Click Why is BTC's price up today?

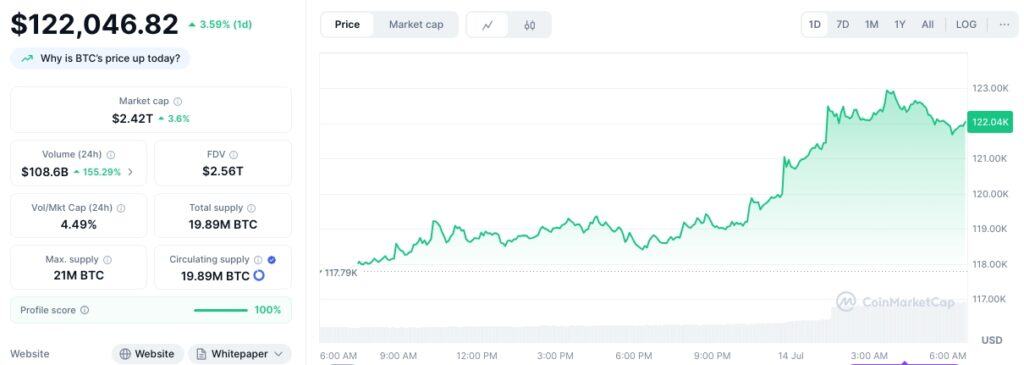[x=100, y=58]
